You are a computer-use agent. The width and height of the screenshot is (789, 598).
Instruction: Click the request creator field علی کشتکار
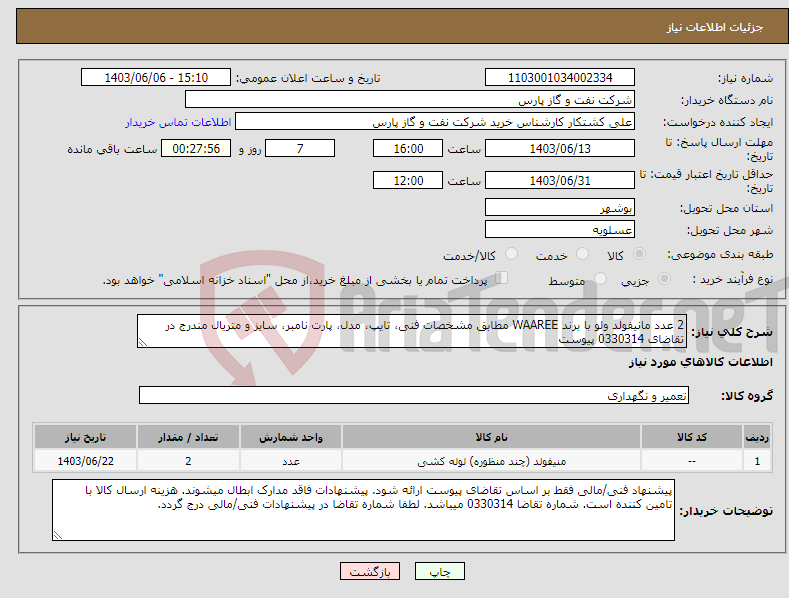tap(435, 121)
